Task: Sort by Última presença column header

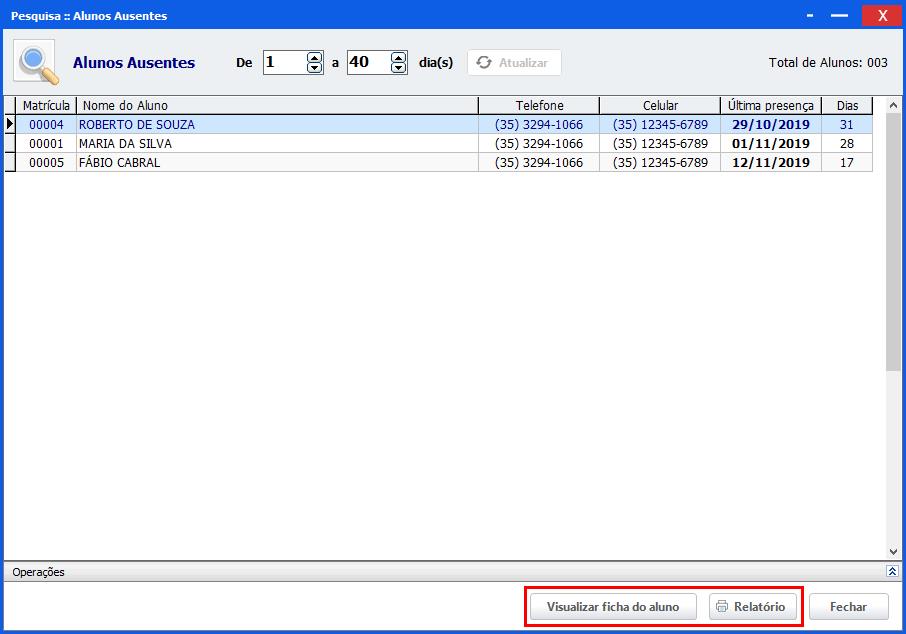Action: [771, 106]
